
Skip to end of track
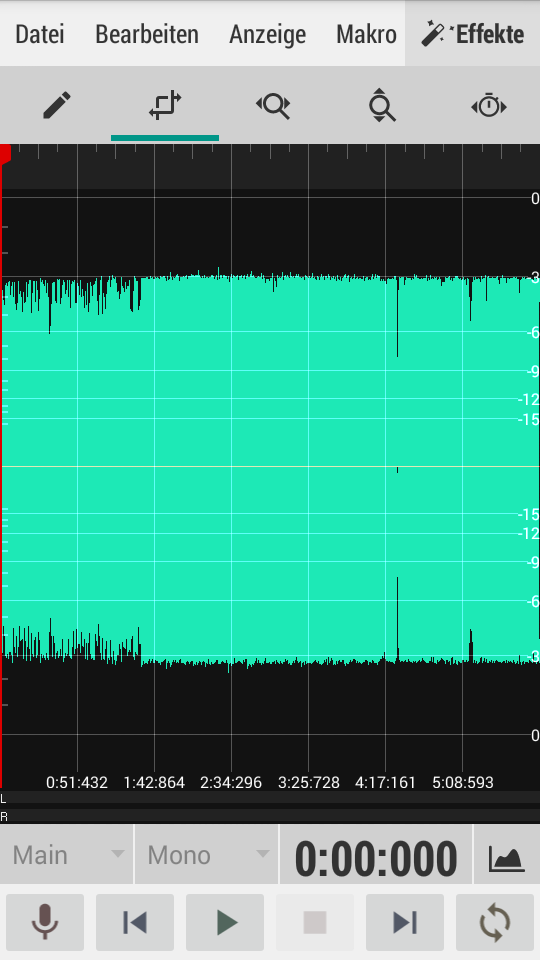point(405,922)
